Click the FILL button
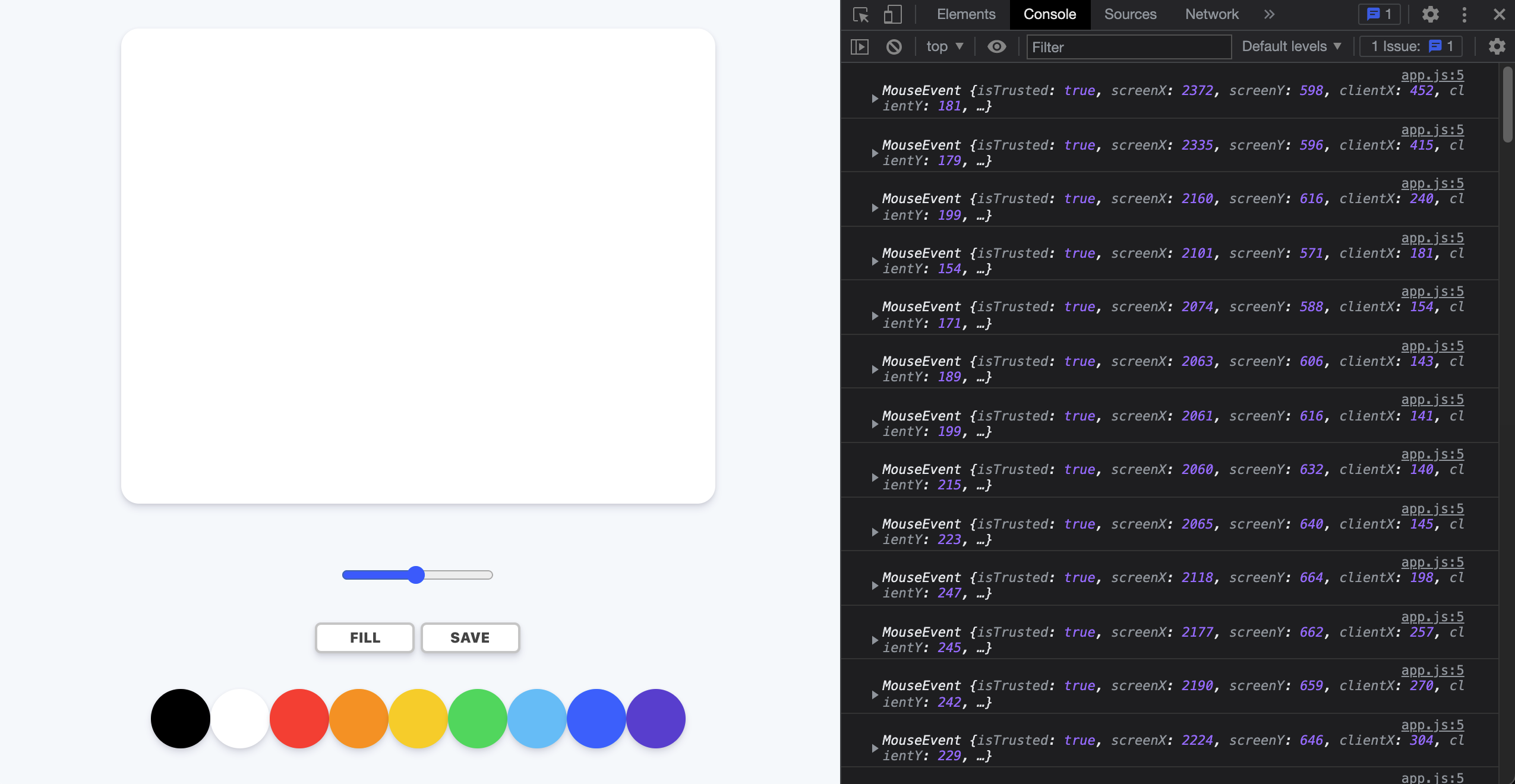The image size is (1515, 784). click(364, 638)
